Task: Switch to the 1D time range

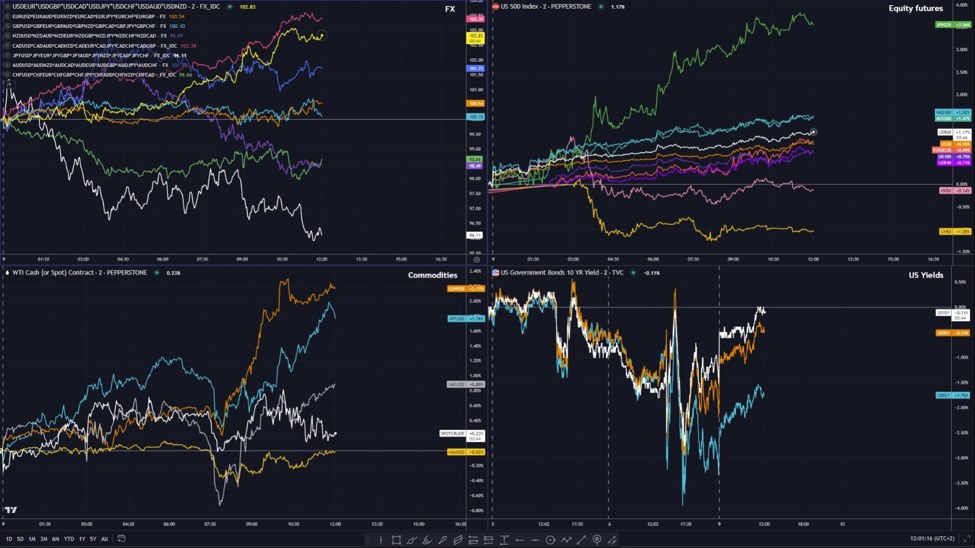Action: (9, 539)
